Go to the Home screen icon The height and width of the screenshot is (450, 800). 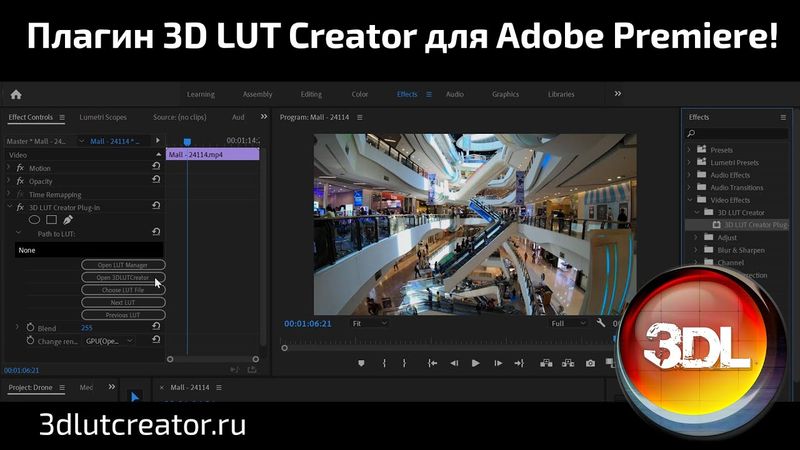click(16, 94)
